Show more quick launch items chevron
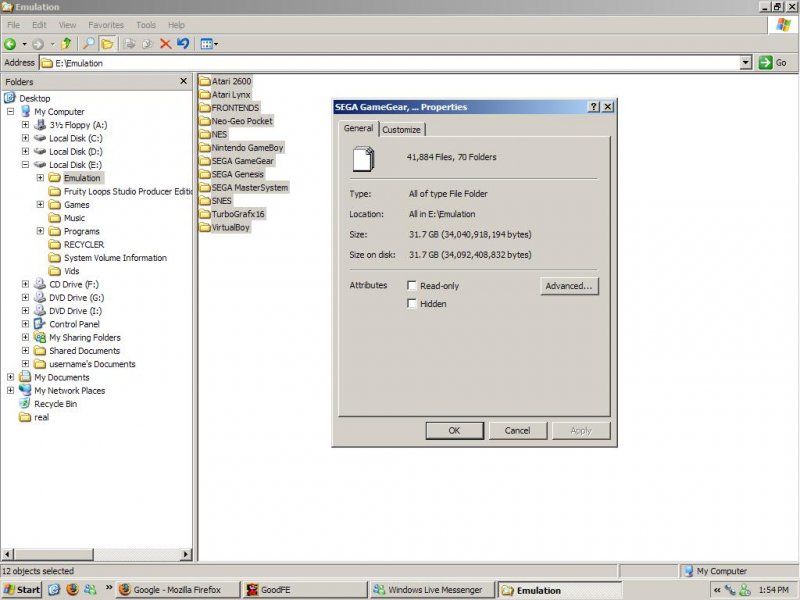Image resolution: width=800 pixels, height=600 pixels. point(109,588)
